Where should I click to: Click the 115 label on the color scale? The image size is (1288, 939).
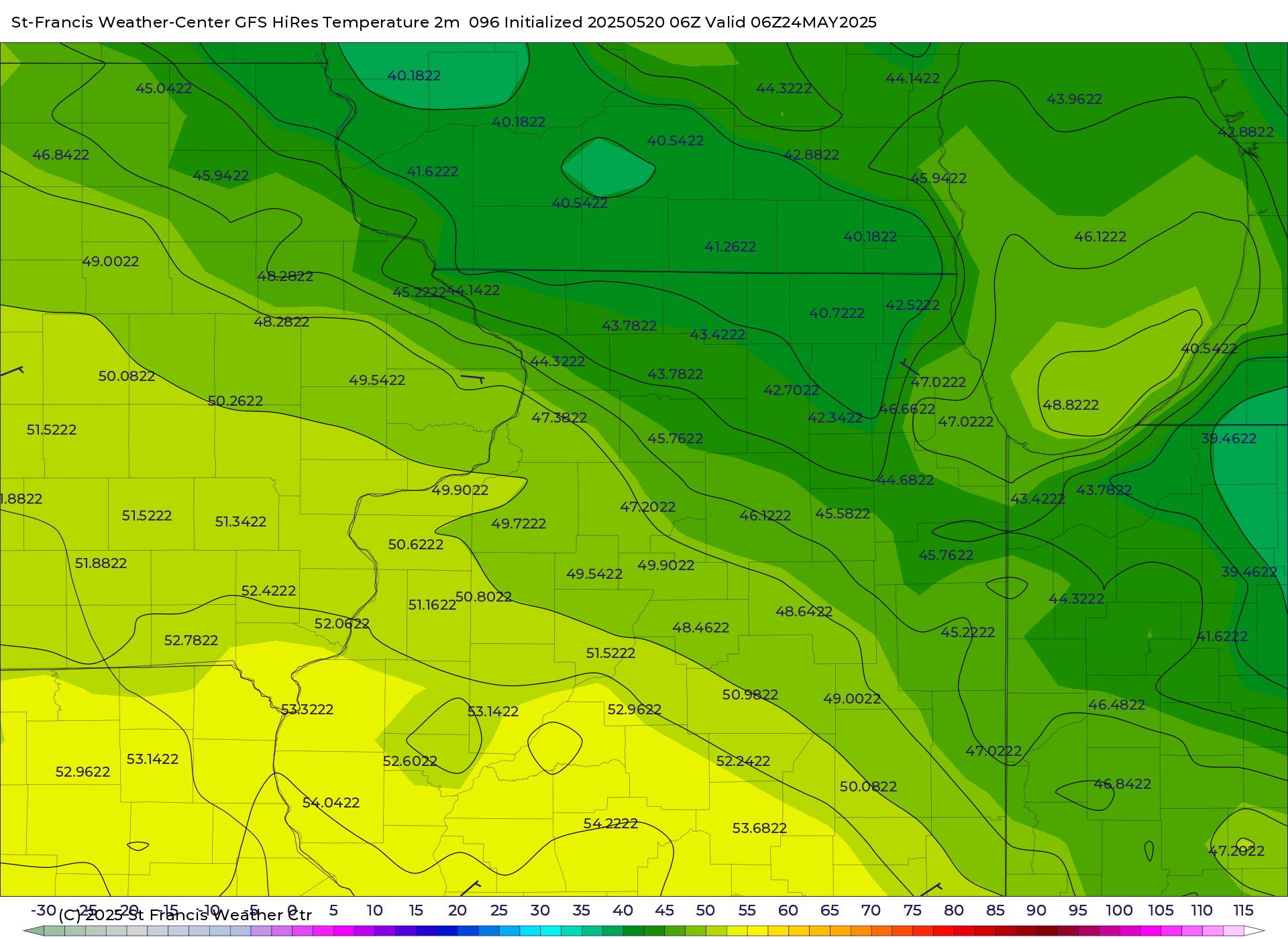point(1243,911)
